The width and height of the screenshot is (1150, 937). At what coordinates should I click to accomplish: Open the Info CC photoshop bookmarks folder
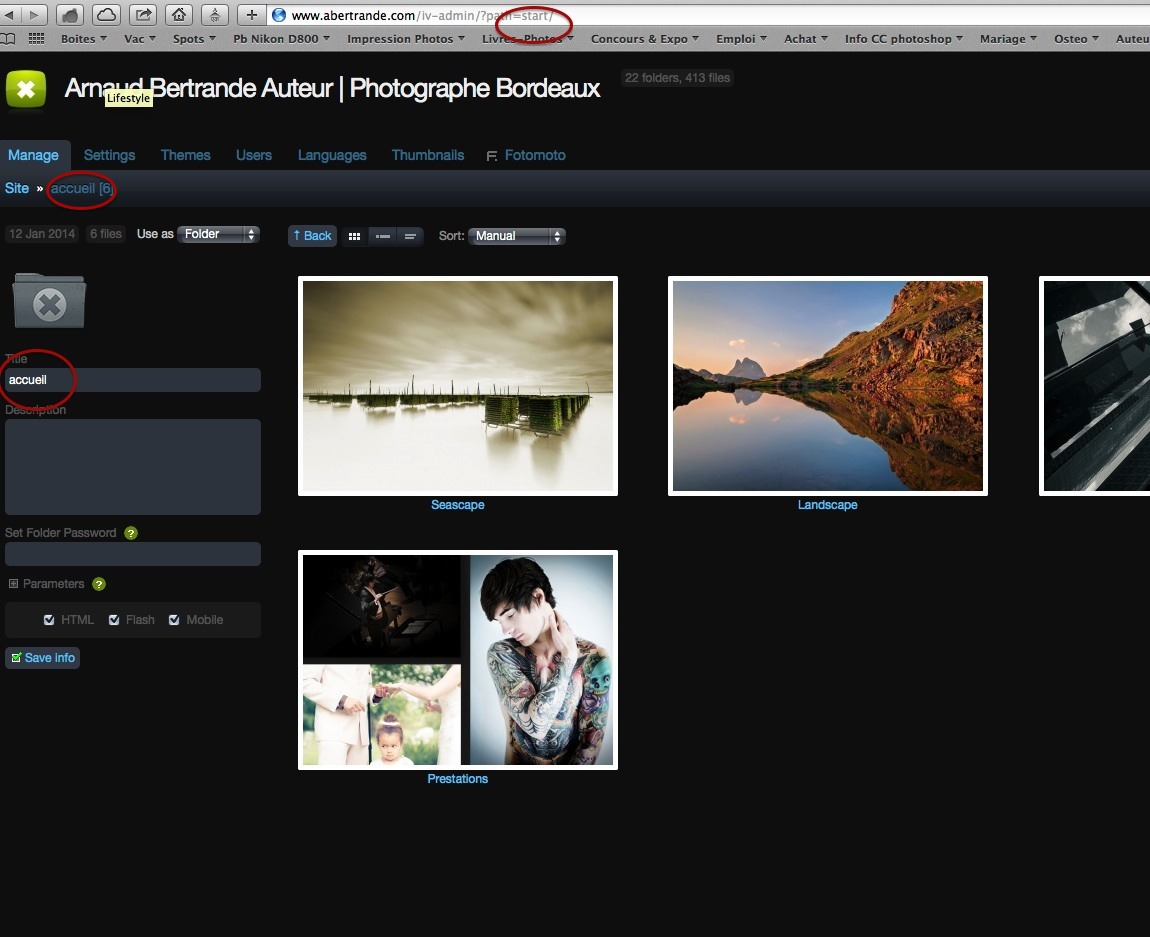904,39
